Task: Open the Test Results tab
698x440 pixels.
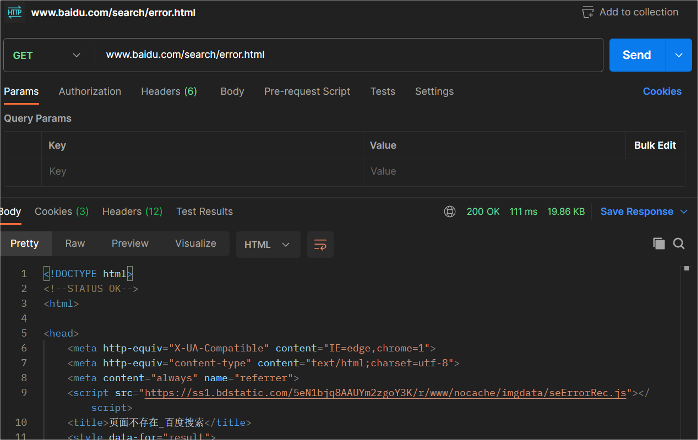Action: pyautogui.click(x=204, y=212)
